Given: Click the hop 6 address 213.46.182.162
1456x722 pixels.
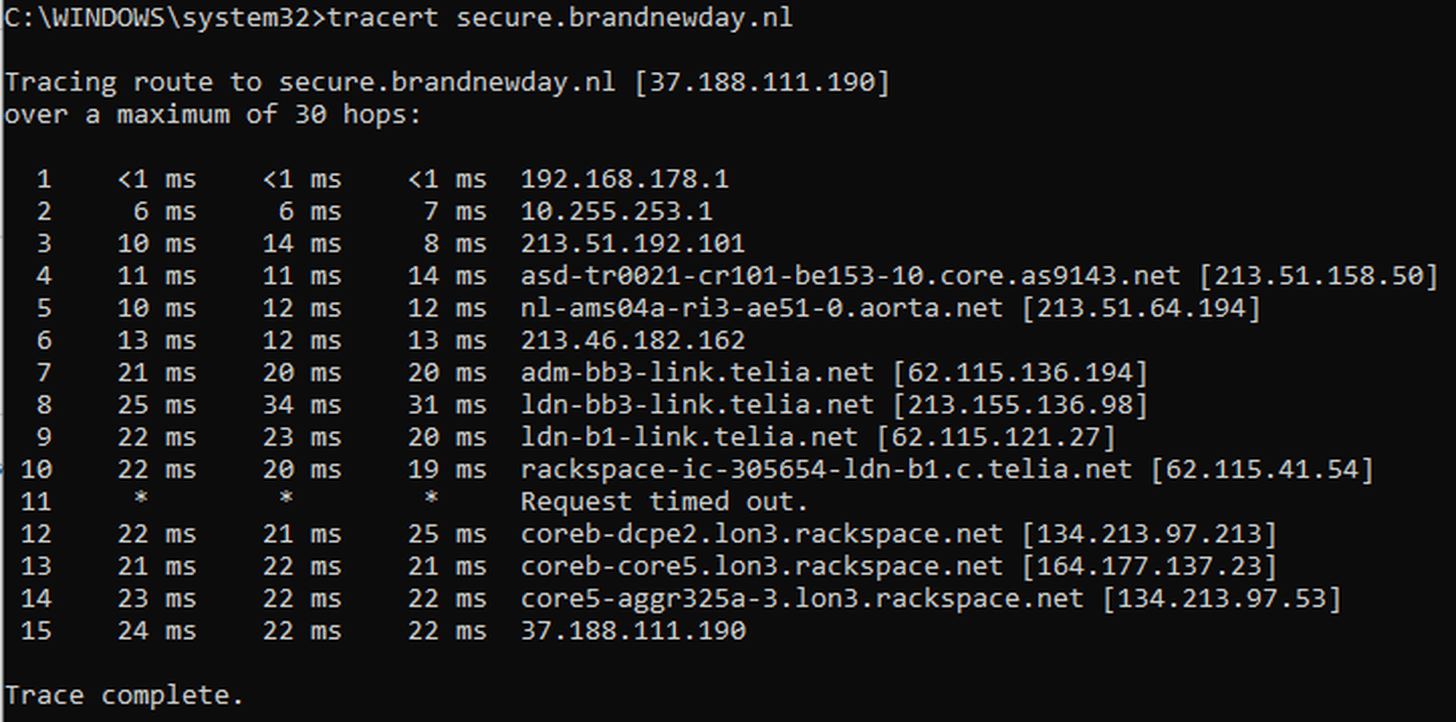Looking at the screenshot, I should (x=633, y=341).
